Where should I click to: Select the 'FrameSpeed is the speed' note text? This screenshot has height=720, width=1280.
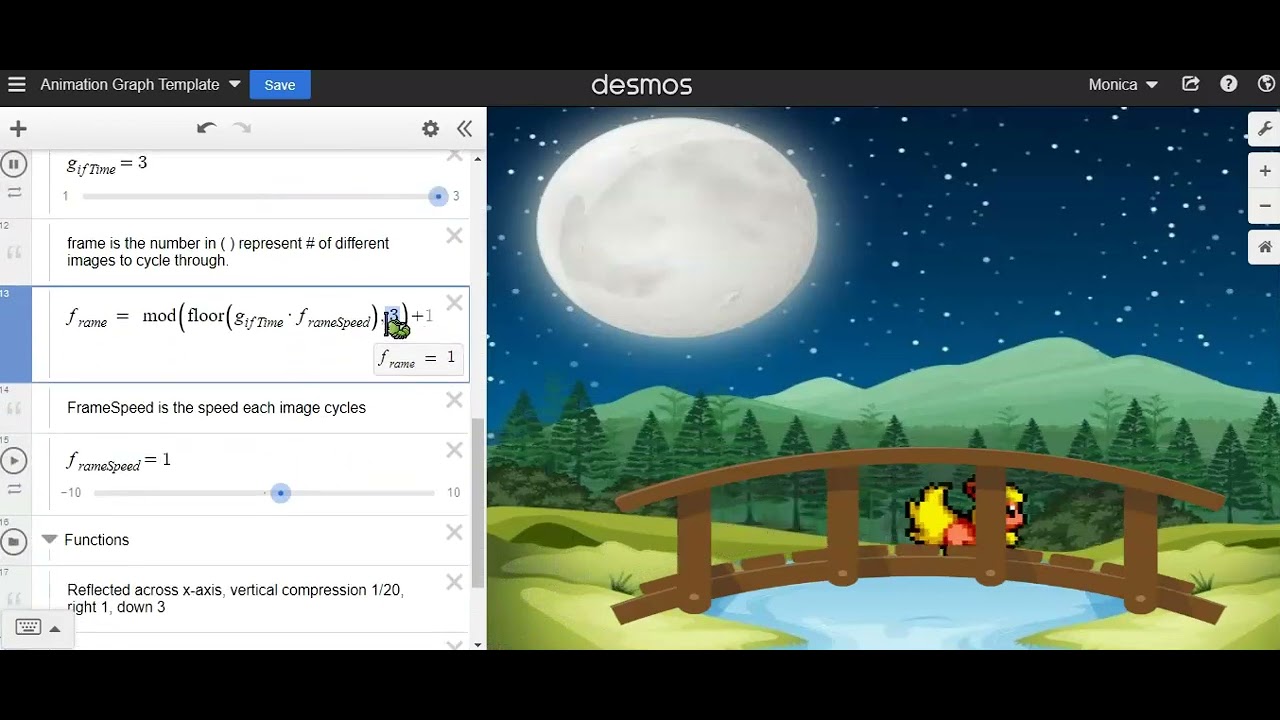(x=216, y=408)
